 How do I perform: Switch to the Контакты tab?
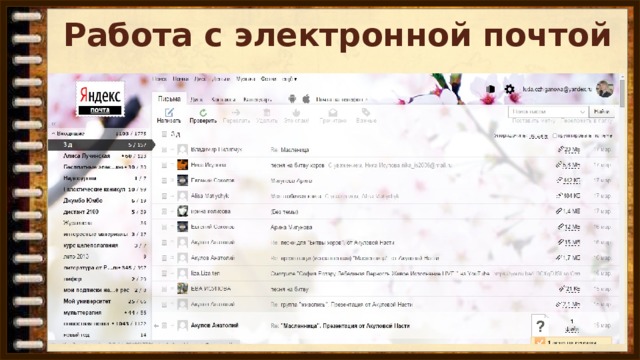point(223,100)
